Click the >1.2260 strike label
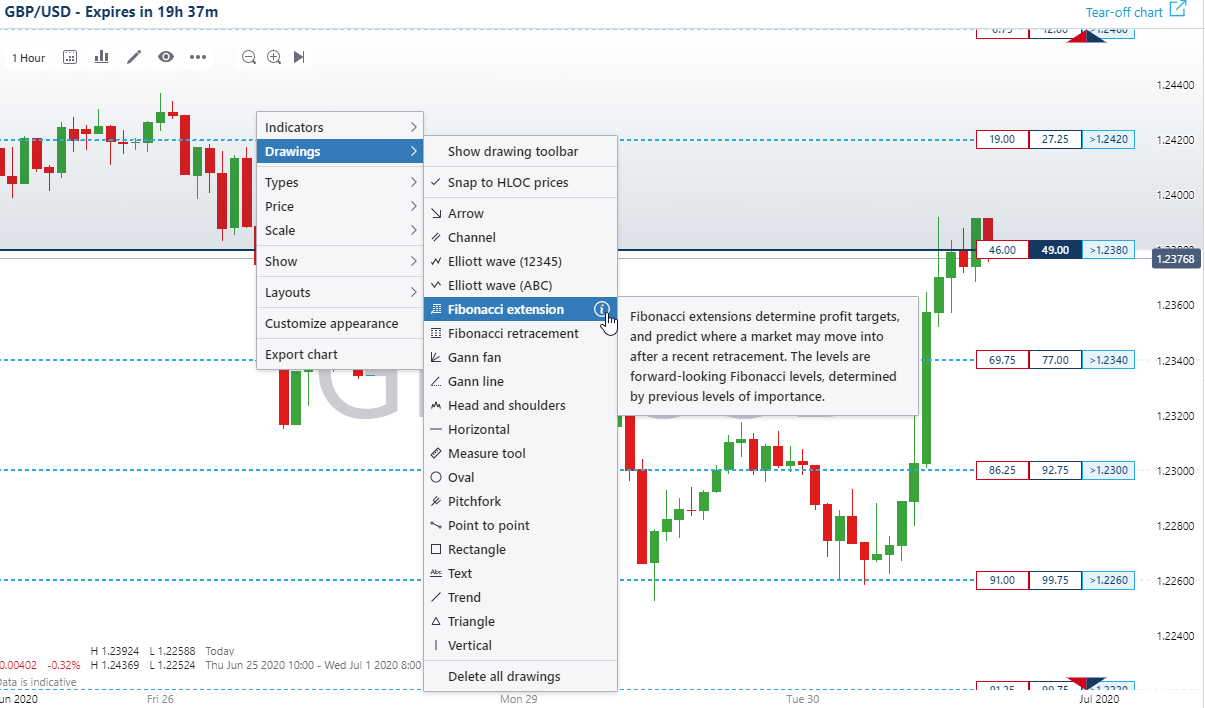Image resolution: width=1205 pixels, height=708 pixels. coord(1108,580)
